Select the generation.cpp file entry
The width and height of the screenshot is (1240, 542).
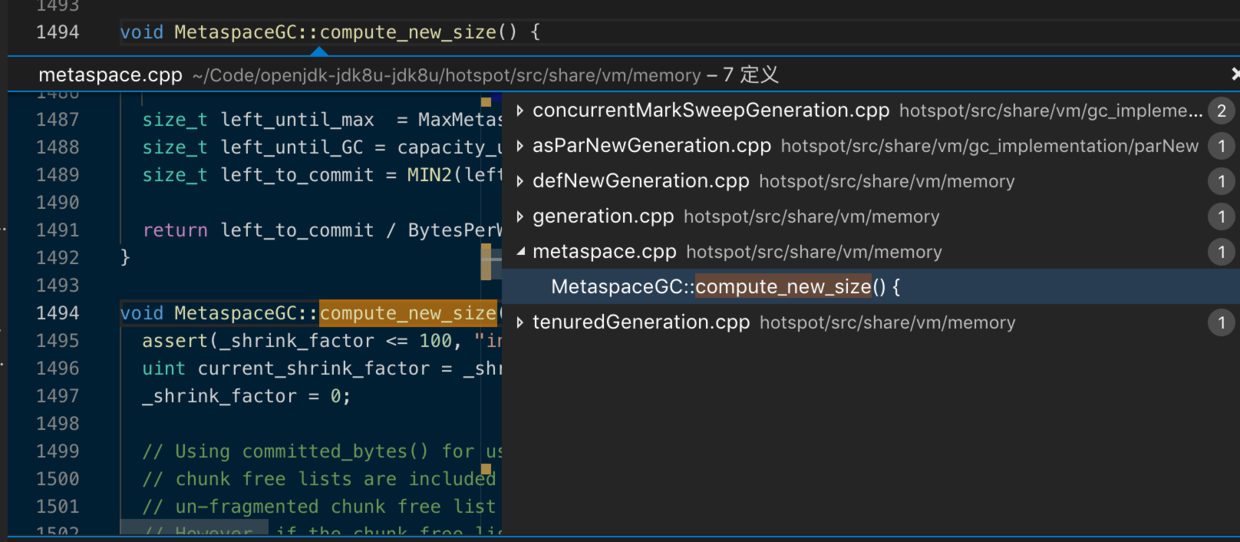[x=603, y=216]
